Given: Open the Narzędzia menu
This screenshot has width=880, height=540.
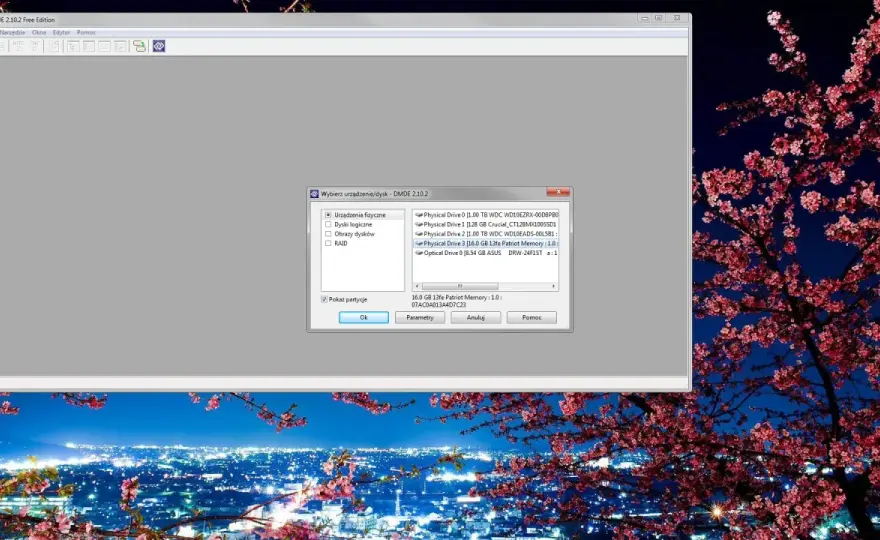Looking at the screenshot, I should pos(12,33).
